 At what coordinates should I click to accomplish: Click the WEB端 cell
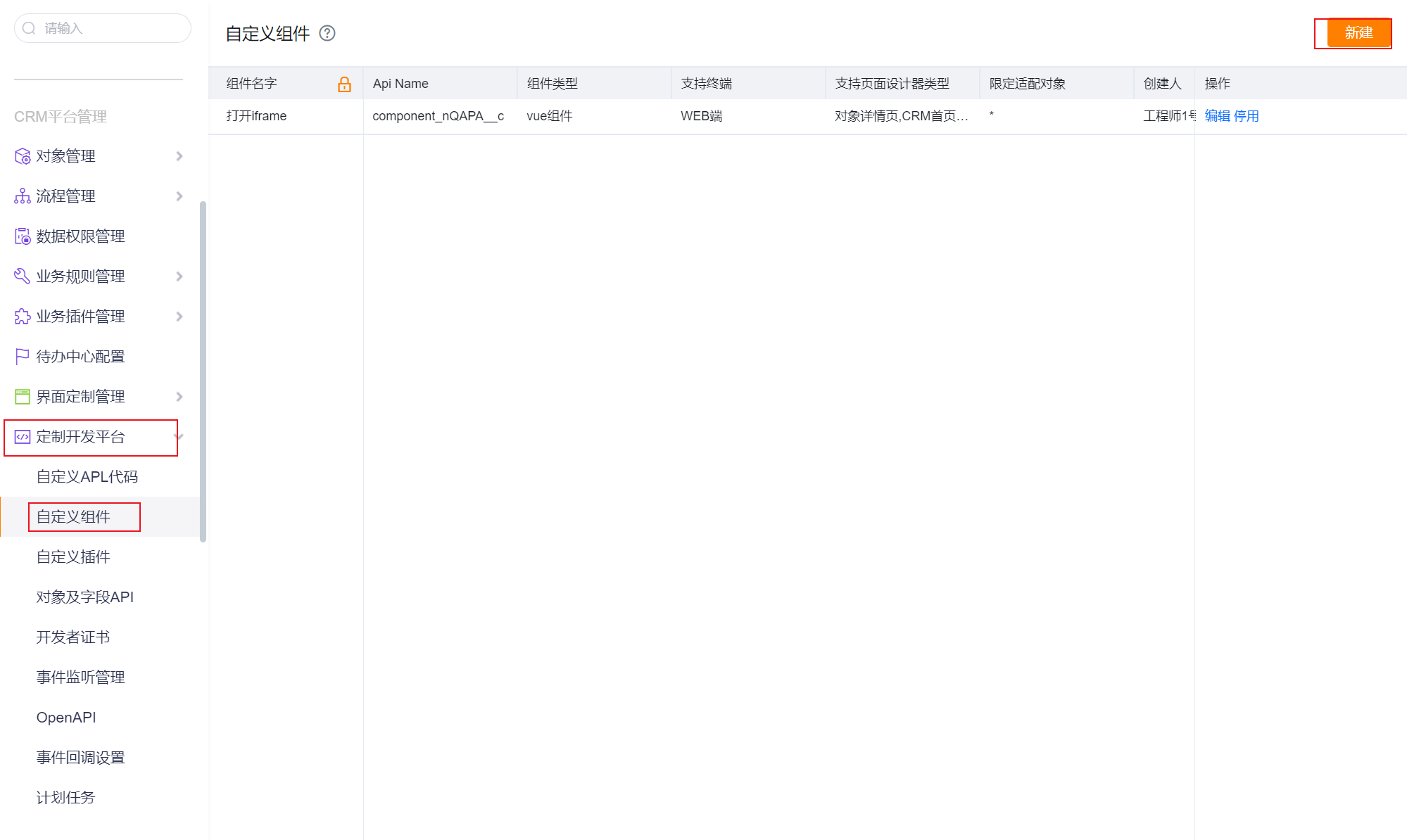(x=701, y=116)
